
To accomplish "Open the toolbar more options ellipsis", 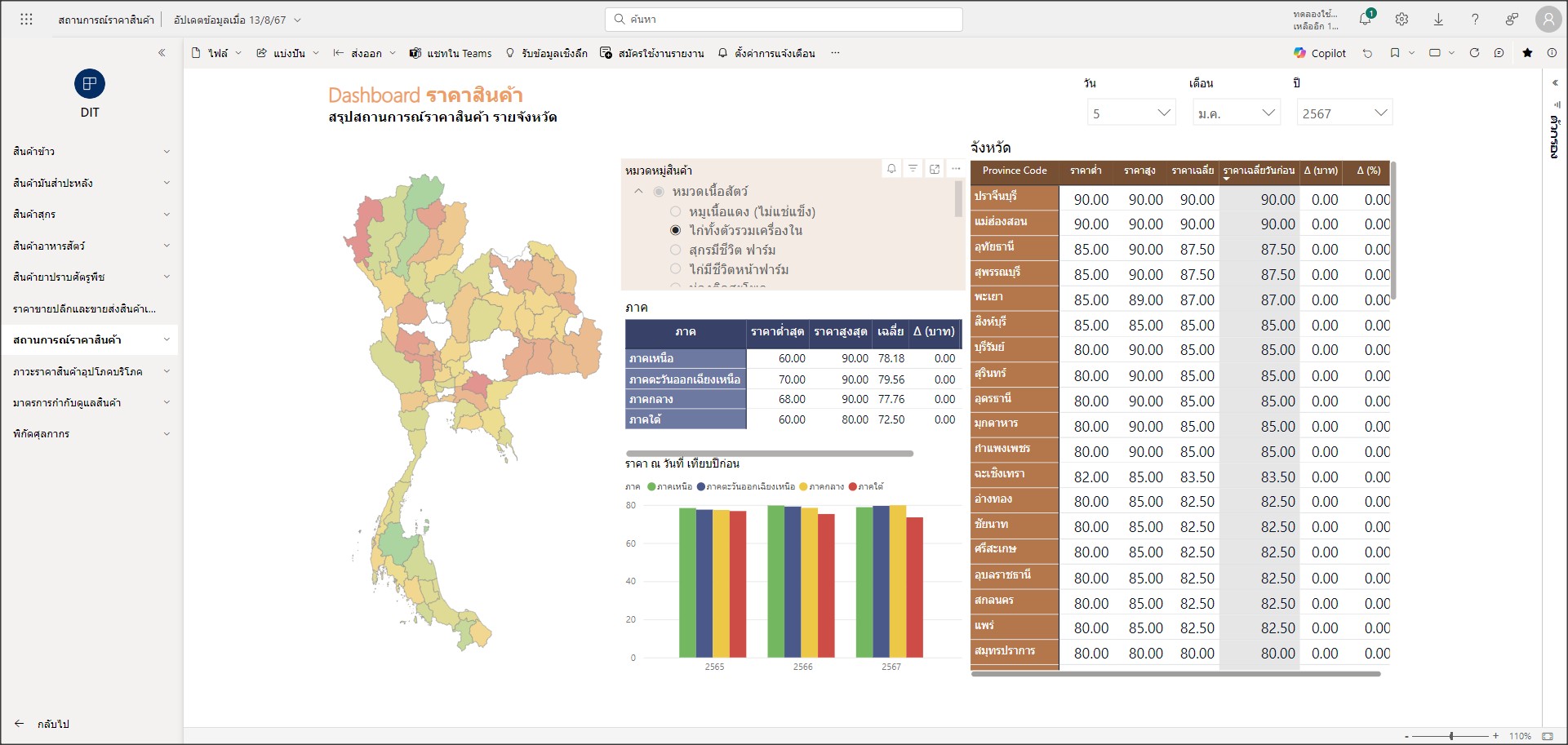I will tap(835, 53).
